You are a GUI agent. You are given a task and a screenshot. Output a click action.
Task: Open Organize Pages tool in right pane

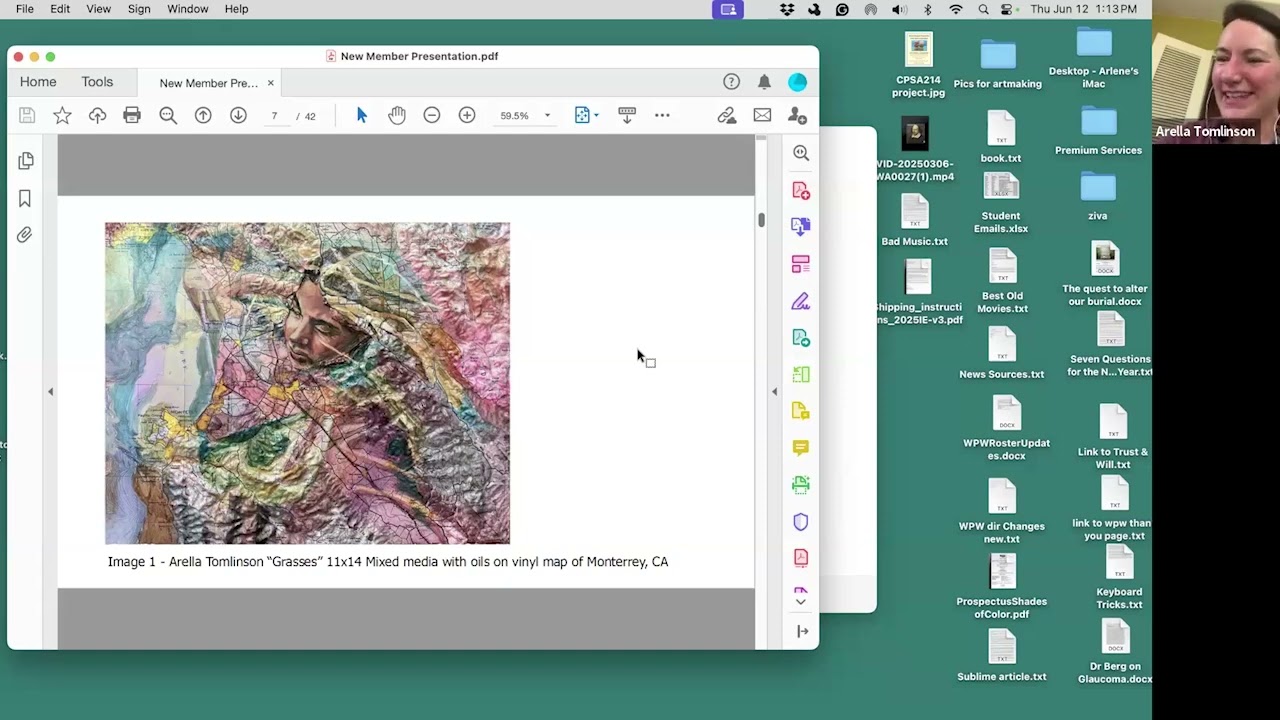[801, 264]
